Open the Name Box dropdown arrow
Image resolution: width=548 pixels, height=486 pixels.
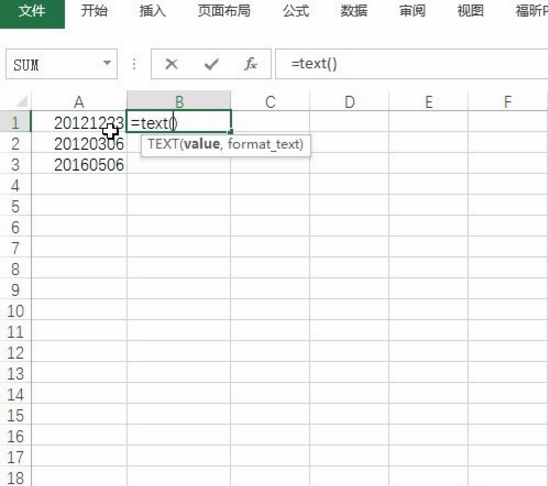[107, 63]
